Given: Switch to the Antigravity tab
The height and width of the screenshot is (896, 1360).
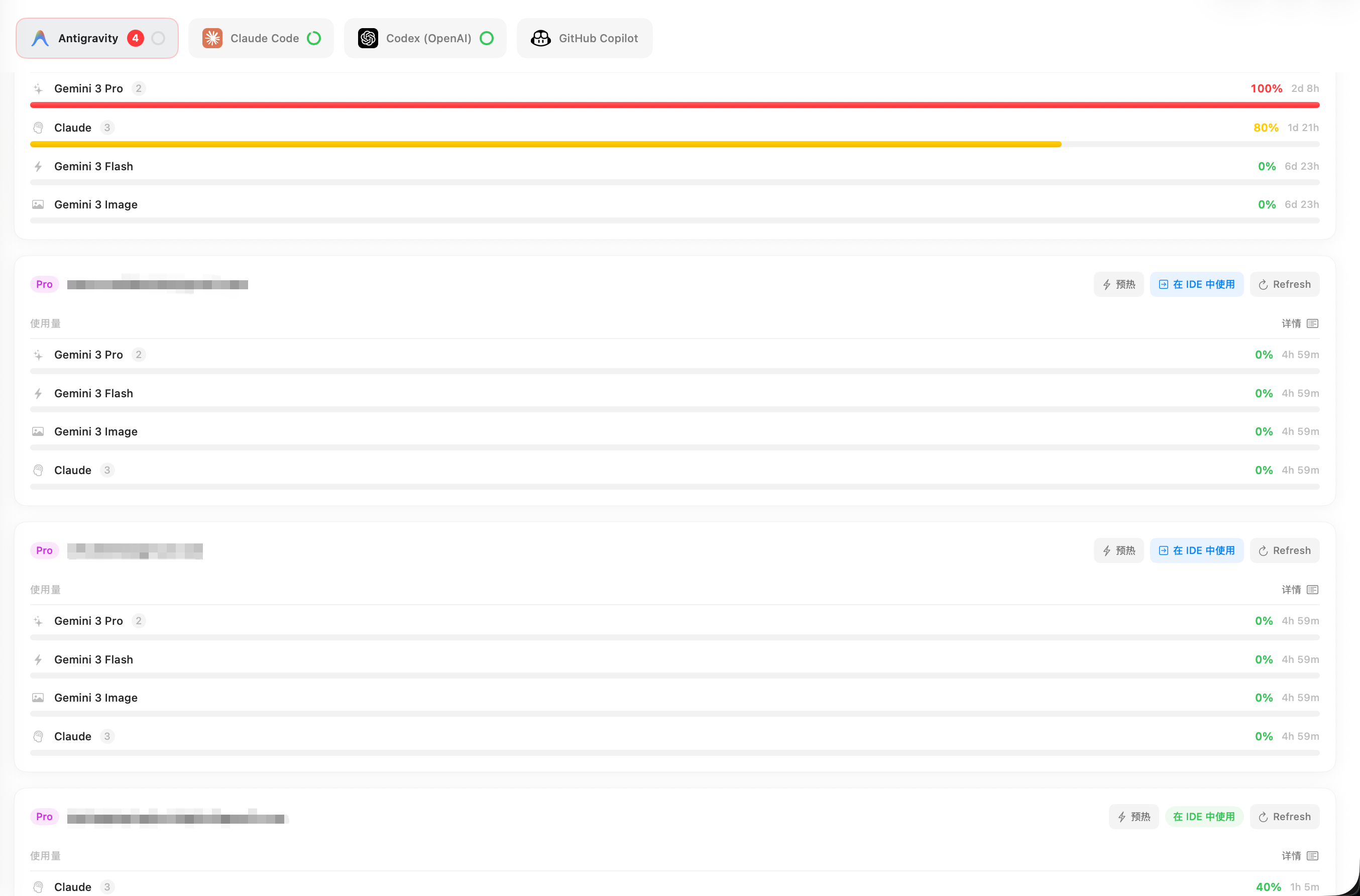Looking at the screenshot, I should coord(87,38).
